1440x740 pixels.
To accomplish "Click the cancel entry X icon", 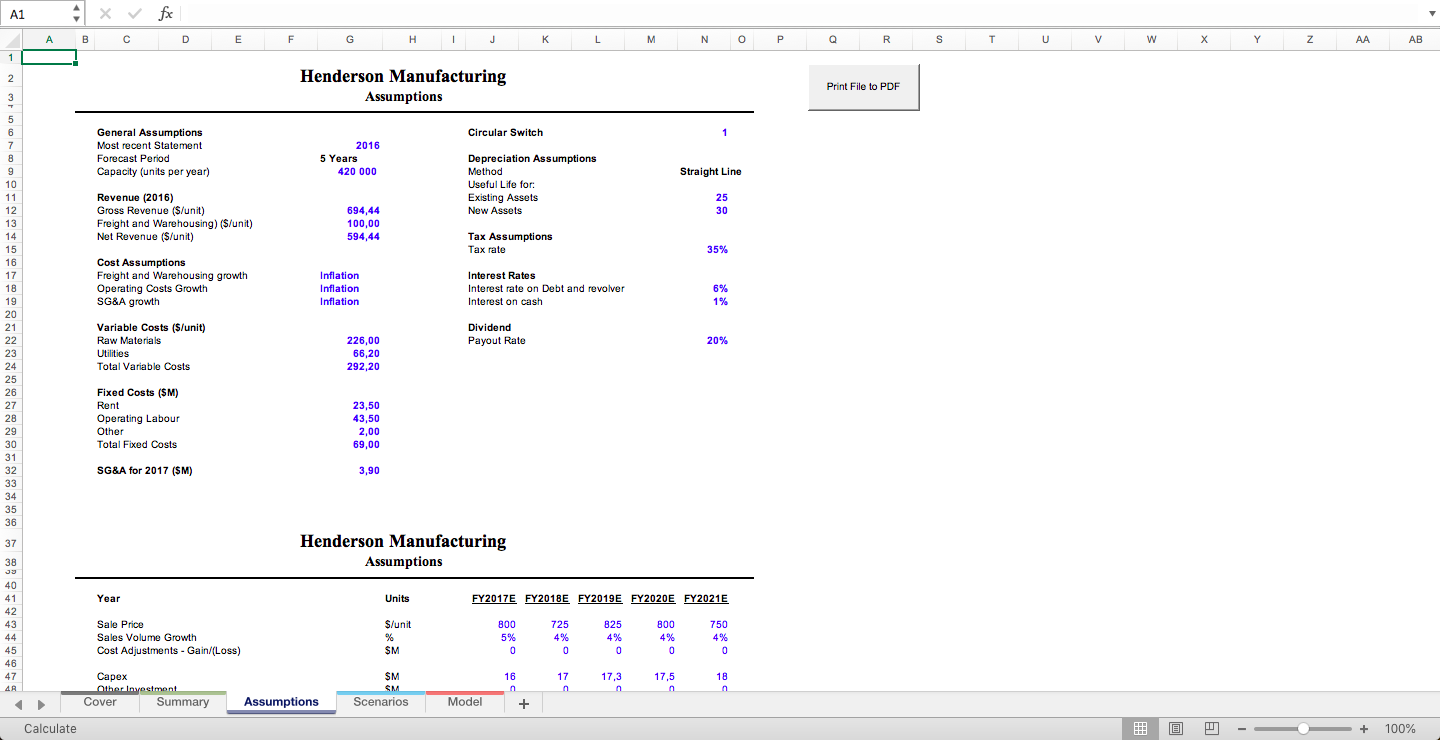I will pyautogui.click(x=107, y=14).
